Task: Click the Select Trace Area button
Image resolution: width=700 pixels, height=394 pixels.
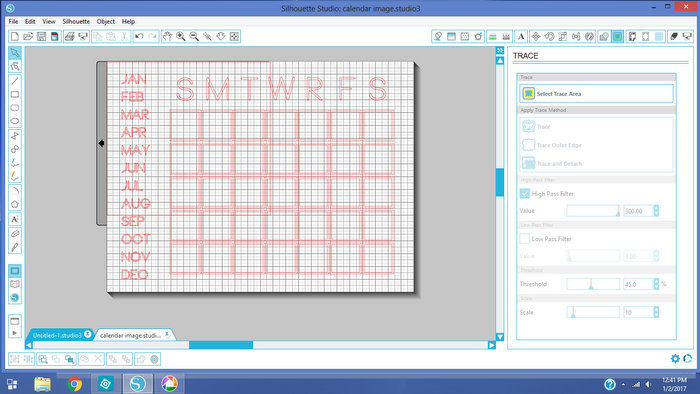Action: pyautogui.click(x=596, y=94)
